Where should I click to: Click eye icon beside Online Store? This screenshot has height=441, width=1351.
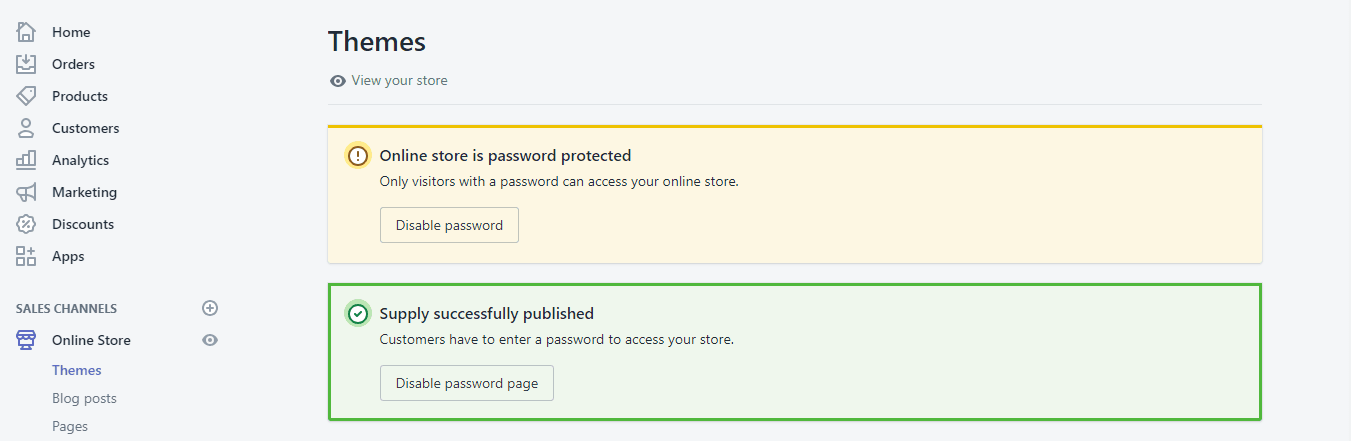click(210, 340)
